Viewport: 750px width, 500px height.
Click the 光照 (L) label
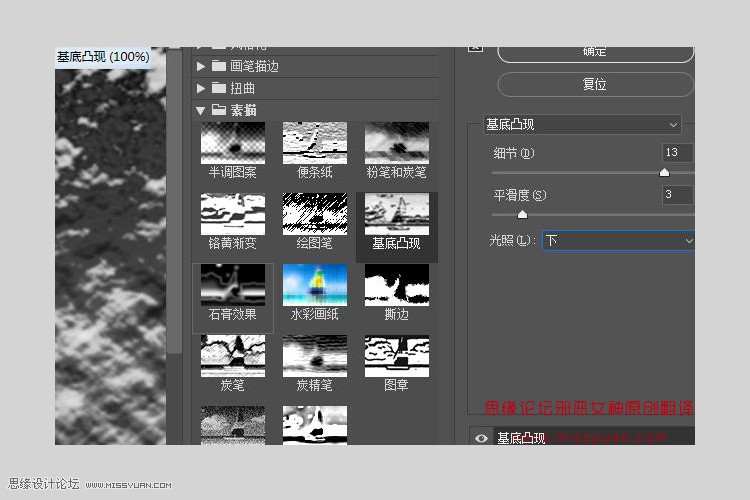click(512, 240)
